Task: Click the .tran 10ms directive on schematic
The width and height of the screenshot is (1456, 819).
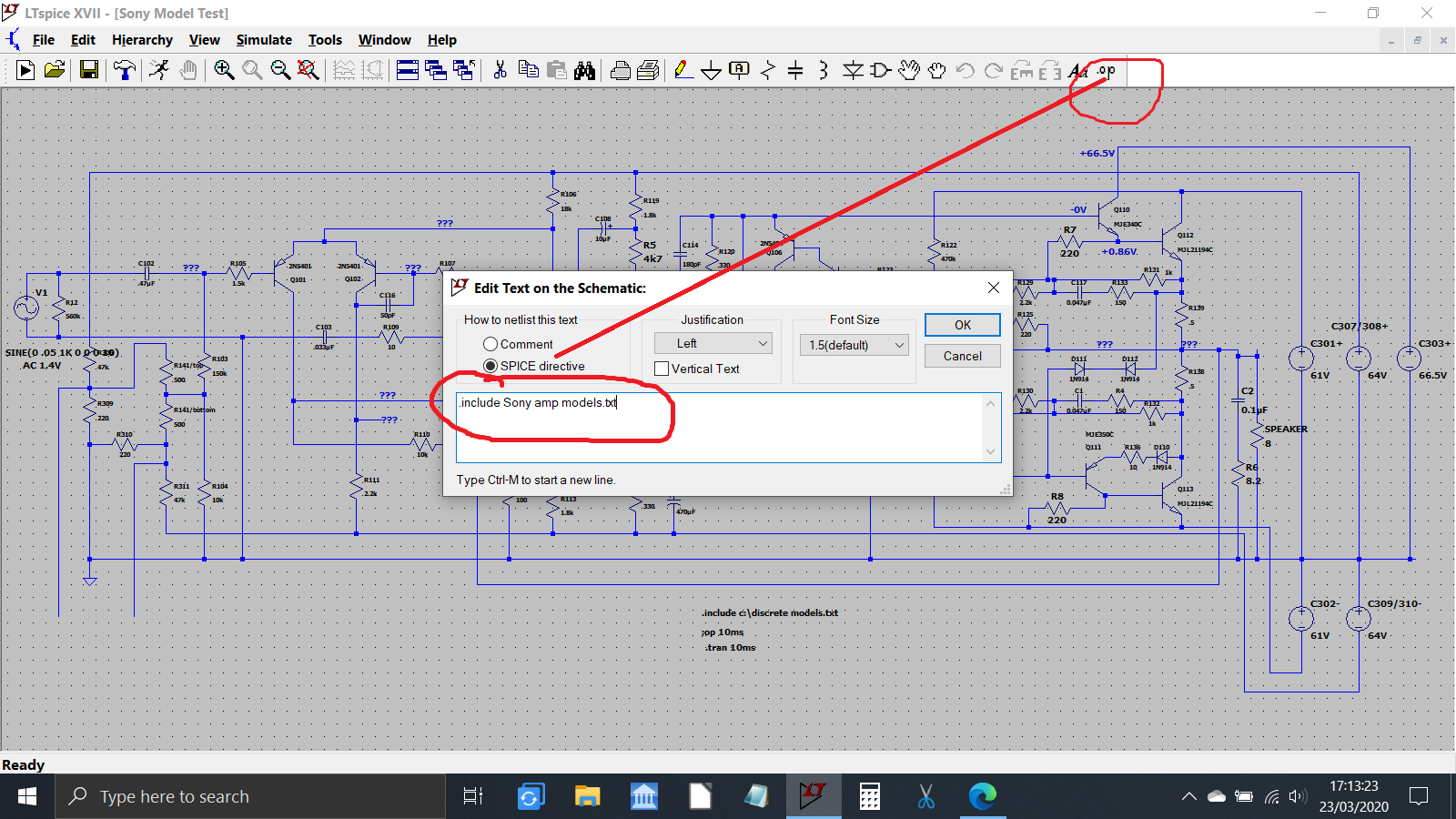Action: pyautogui.click(x=730, y=648)
